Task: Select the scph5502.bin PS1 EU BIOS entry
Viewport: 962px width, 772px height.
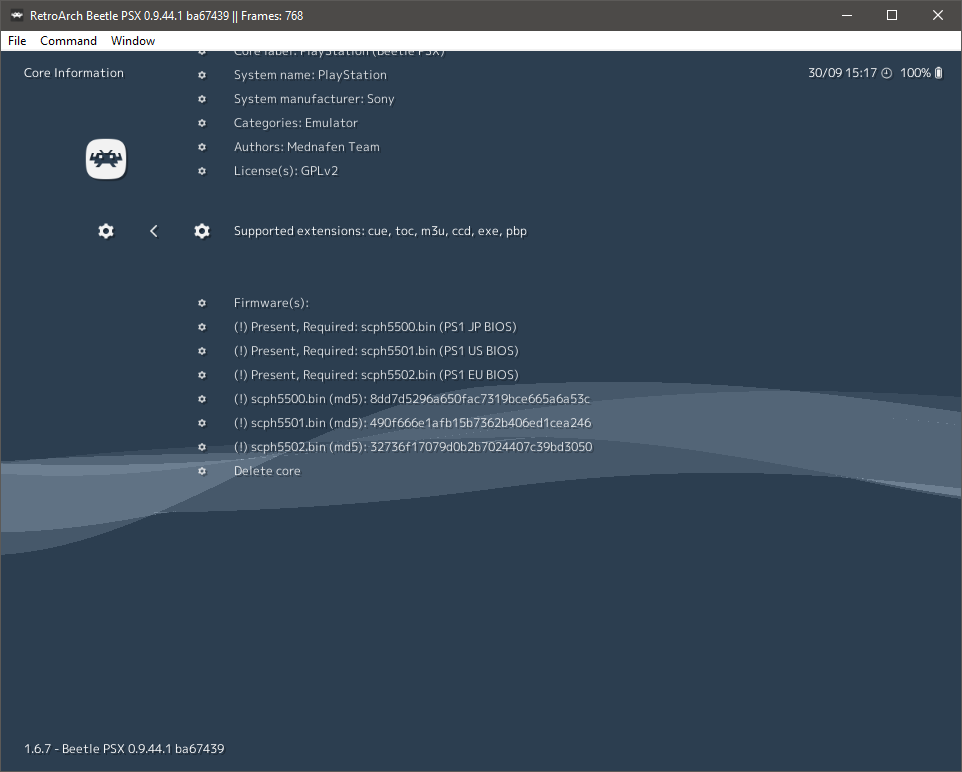Action: click(x=375, y=375)
